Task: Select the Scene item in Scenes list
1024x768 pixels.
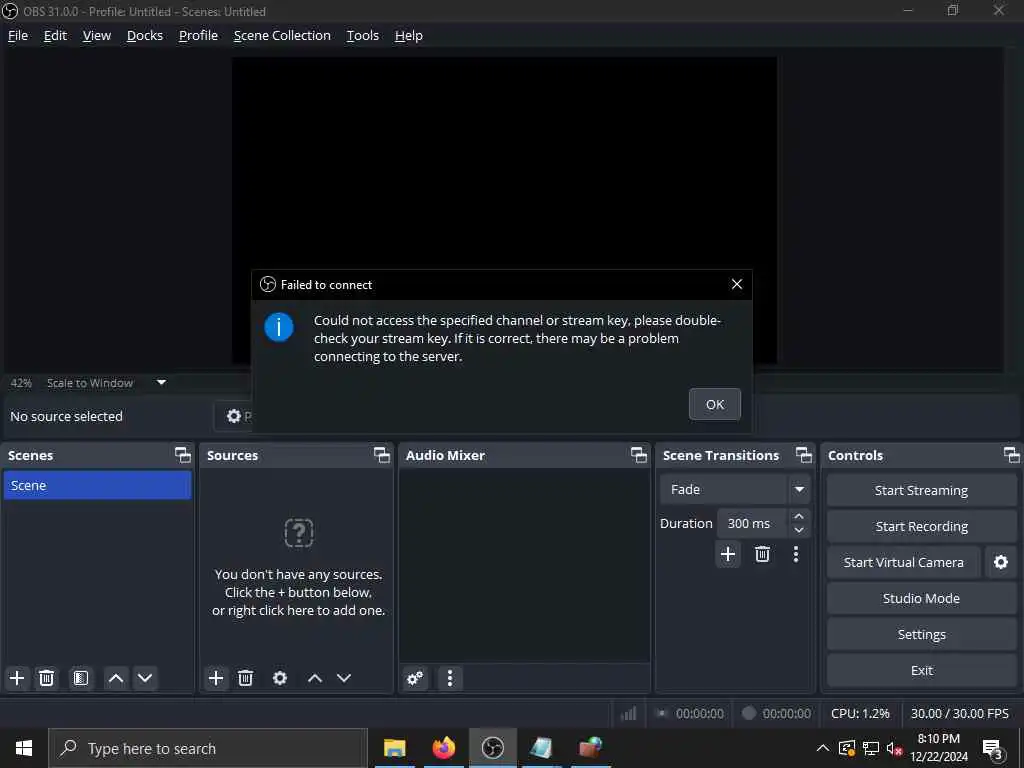Action: point(97,485)
